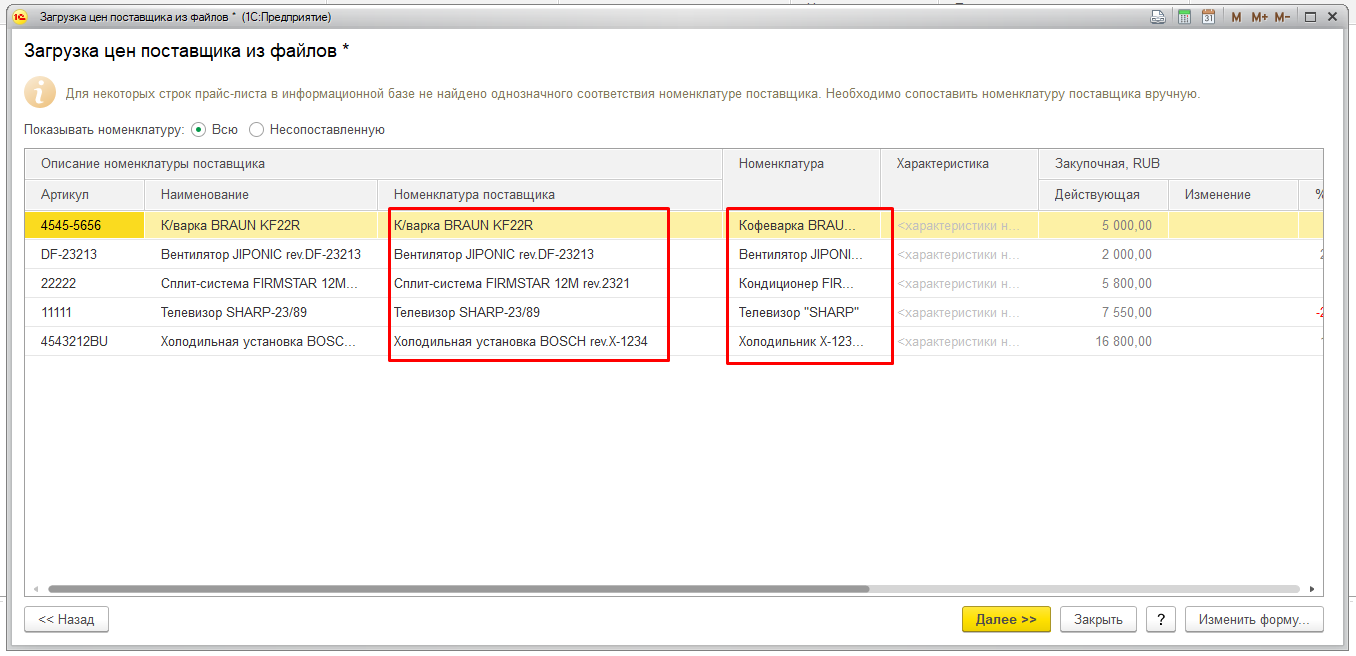Open the "Изменить форму..." options
This screenshot has width=1356, height=656.
pyautogui.click(x=1254, y=619)
